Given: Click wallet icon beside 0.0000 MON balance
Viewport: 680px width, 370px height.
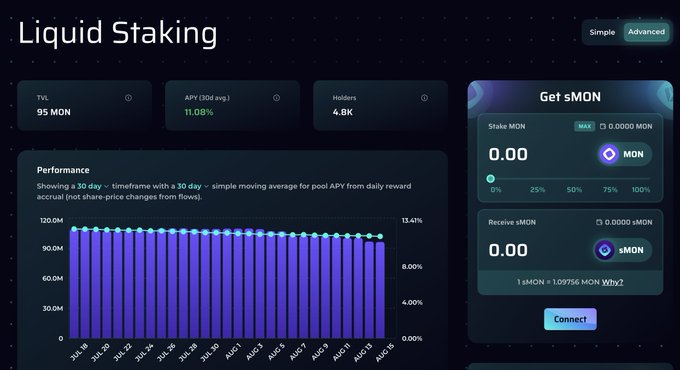Looking at the screenshot, I should tap(603, 126).
